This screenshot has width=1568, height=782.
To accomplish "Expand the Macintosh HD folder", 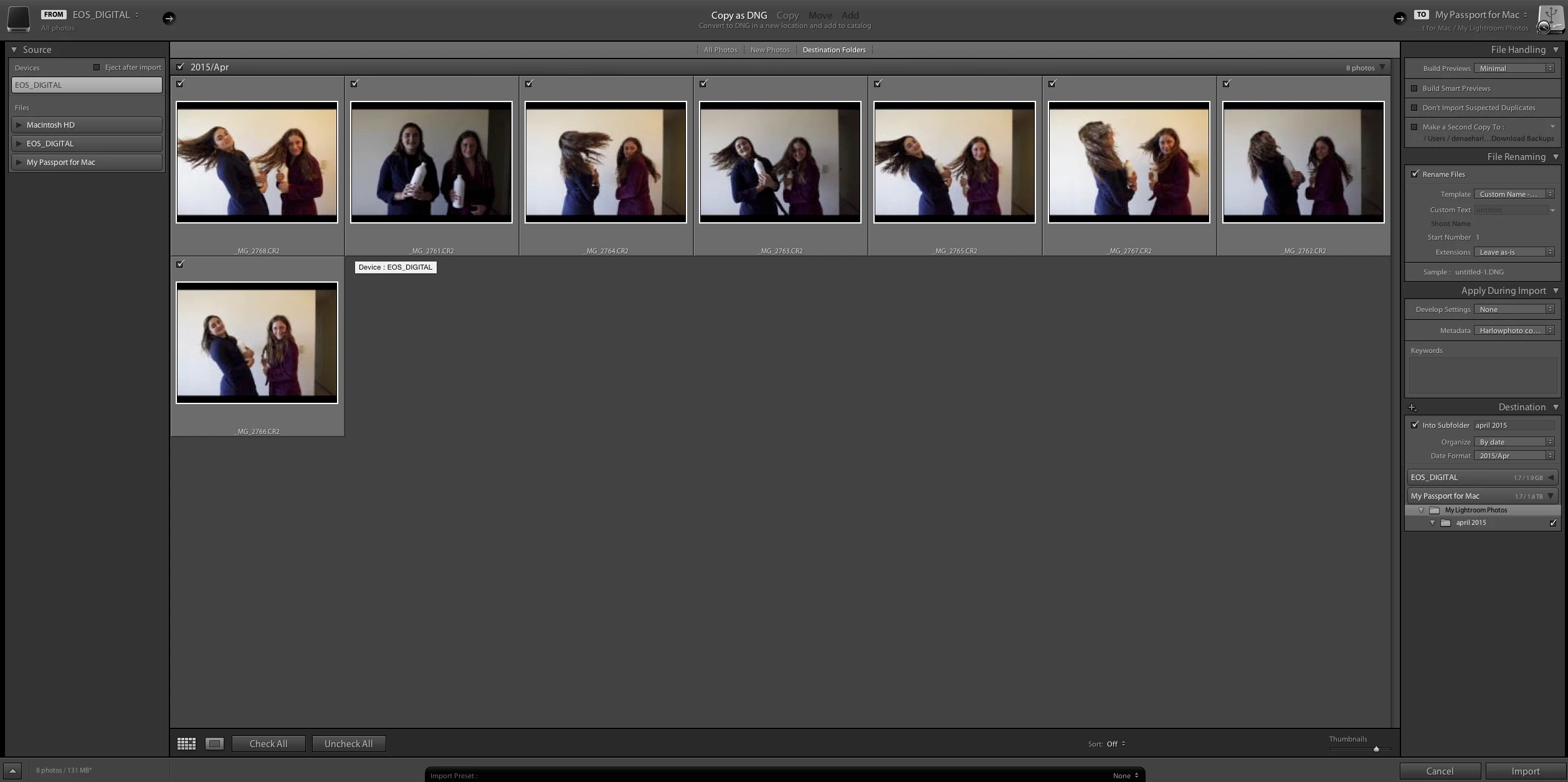I will point(19,125).
